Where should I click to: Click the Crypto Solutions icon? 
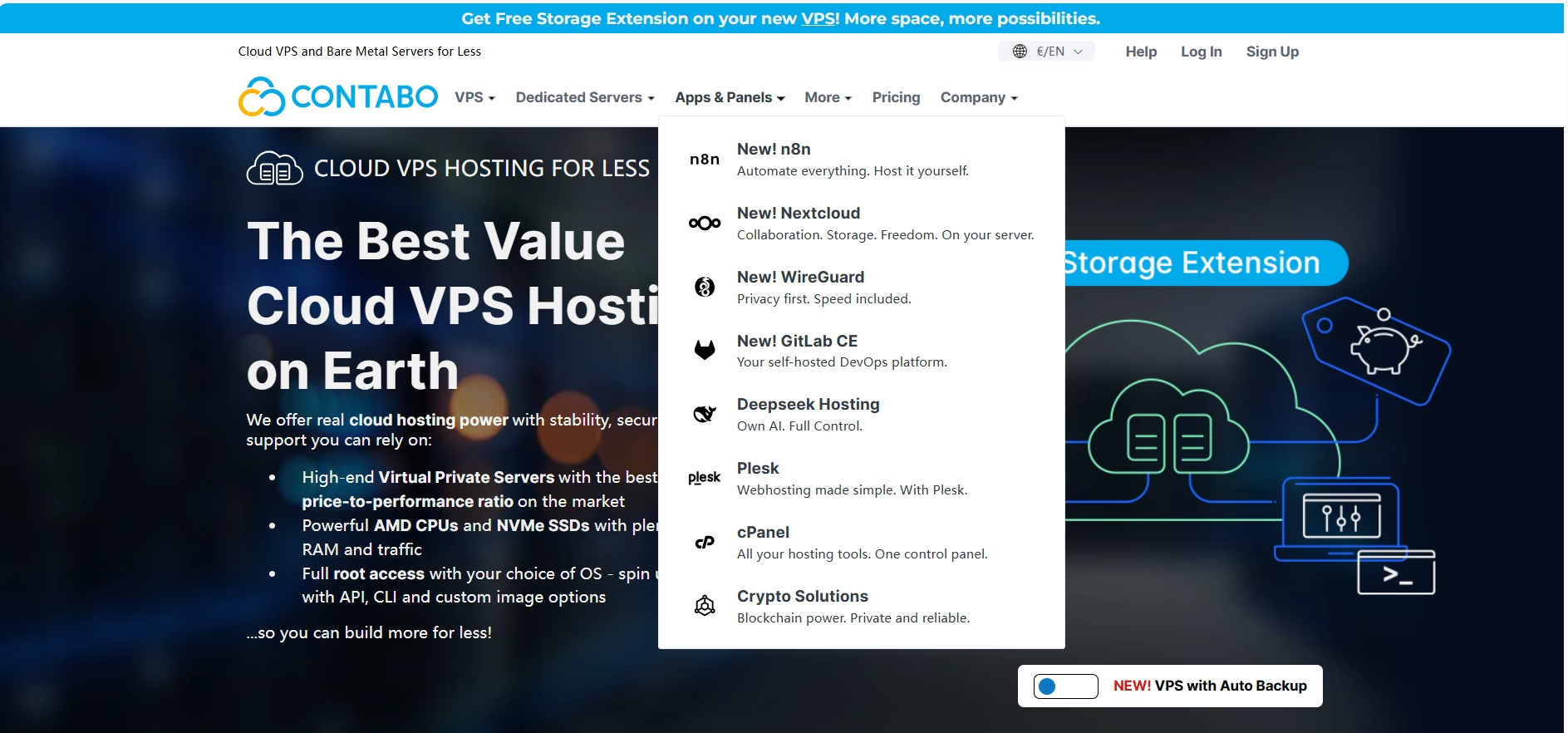[x=704, y=606]
